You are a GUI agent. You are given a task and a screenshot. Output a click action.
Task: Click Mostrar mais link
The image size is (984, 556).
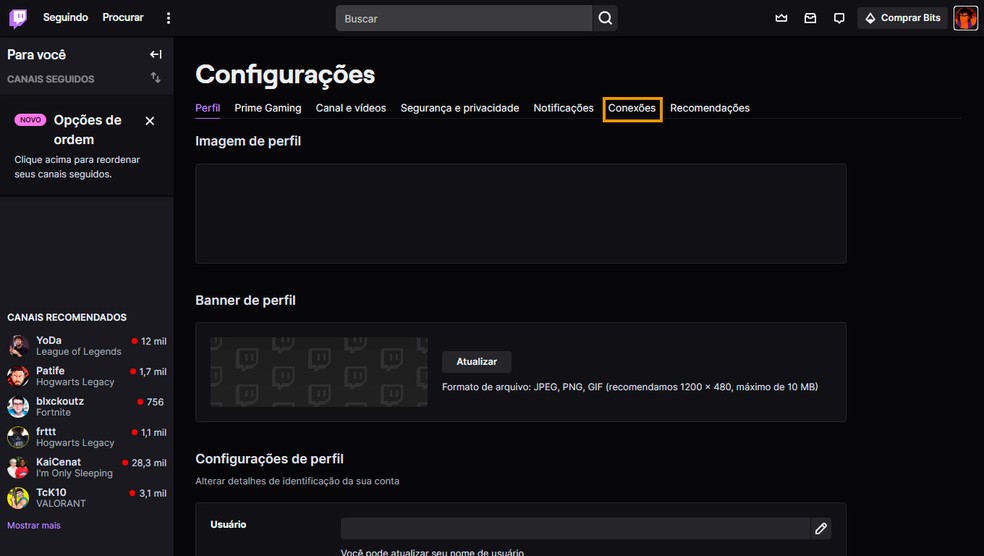[x=34, y=526]
